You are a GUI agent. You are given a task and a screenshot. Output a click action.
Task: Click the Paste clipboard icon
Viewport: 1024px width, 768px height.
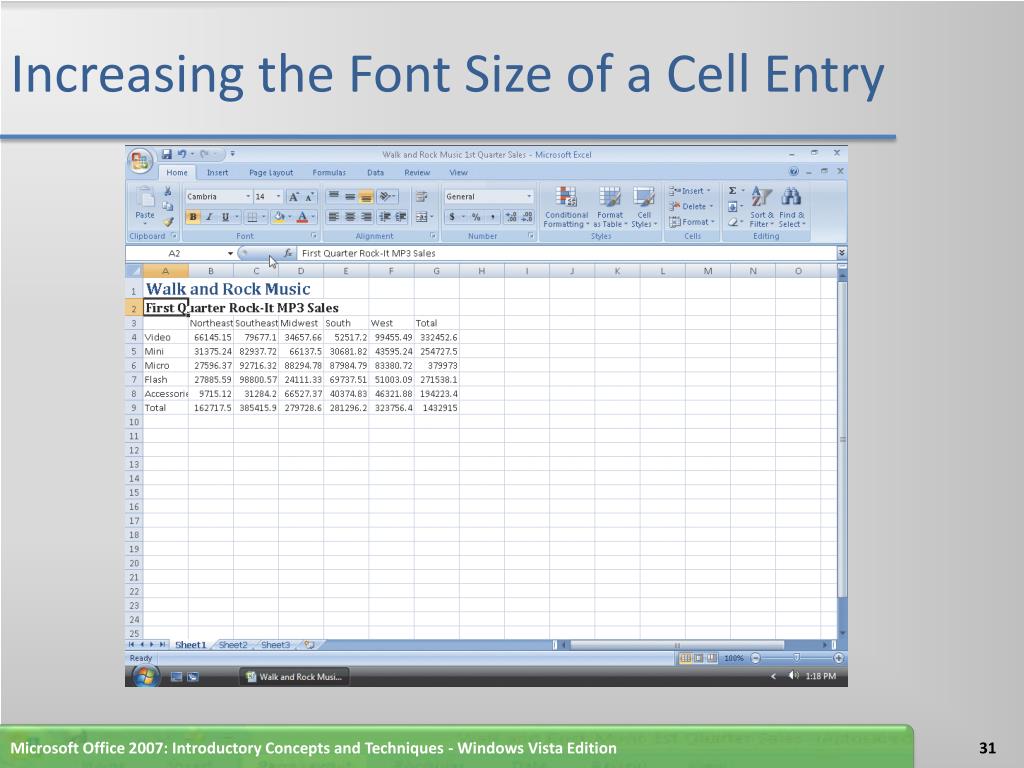[145, 197]
